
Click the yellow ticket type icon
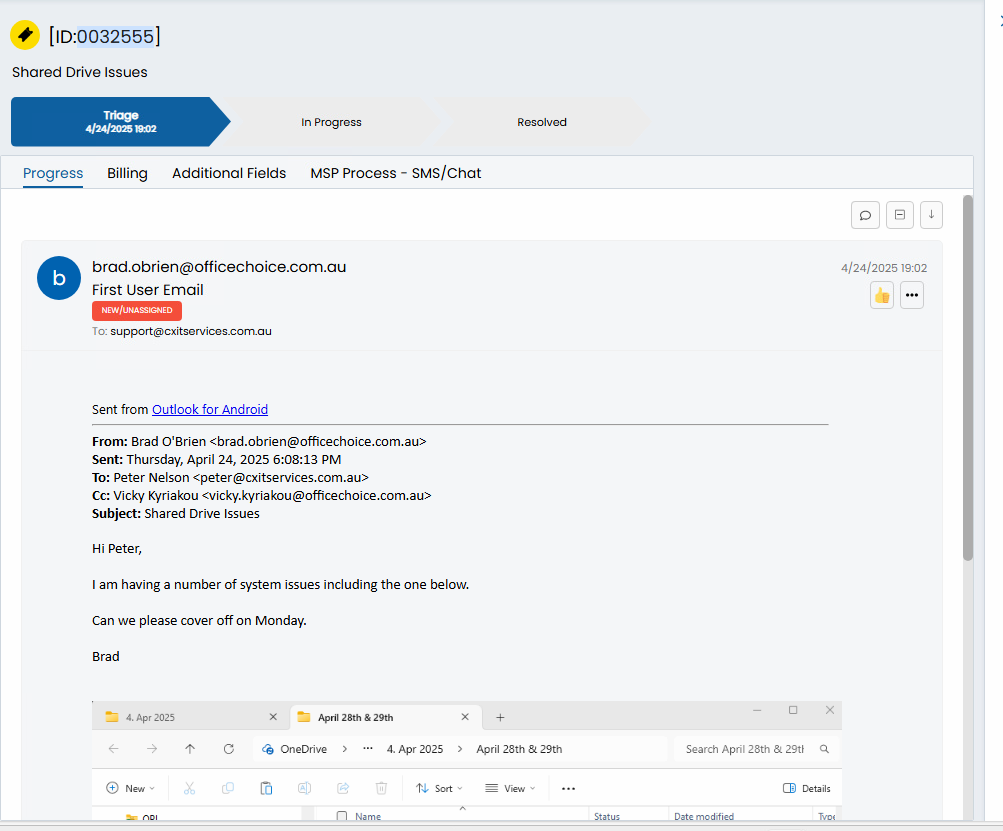tap(25, 35)
